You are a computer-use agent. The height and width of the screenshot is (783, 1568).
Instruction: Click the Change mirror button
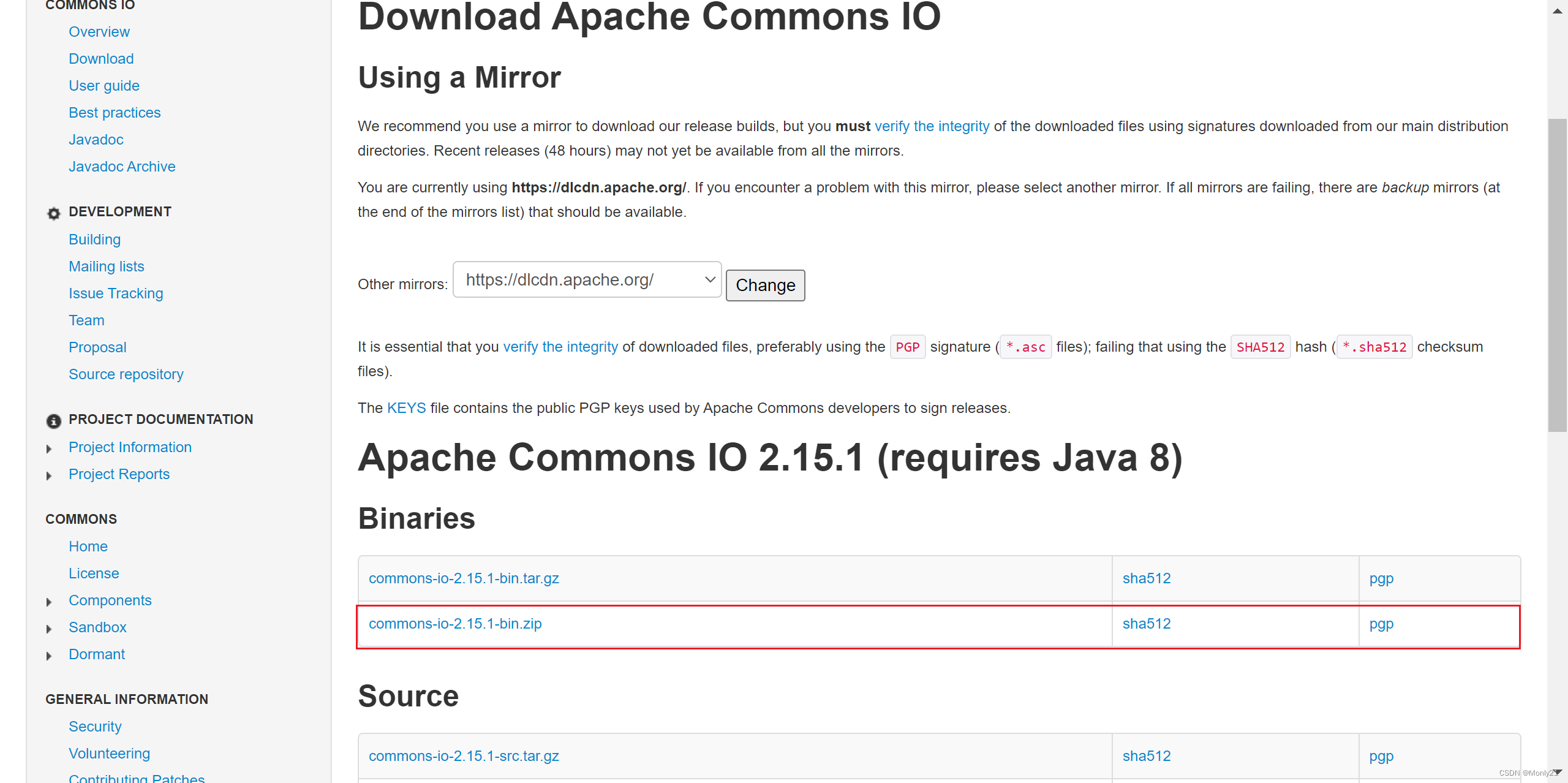coord(765,285)
